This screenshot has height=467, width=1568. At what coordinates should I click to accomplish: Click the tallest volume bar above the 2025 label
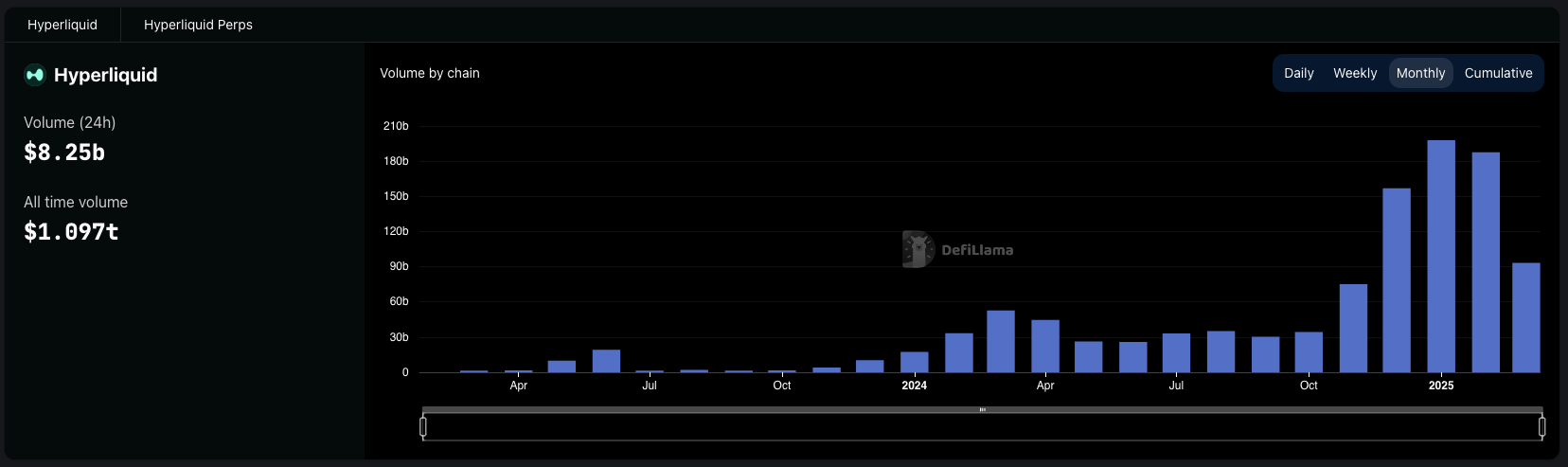coord(1441,256)
